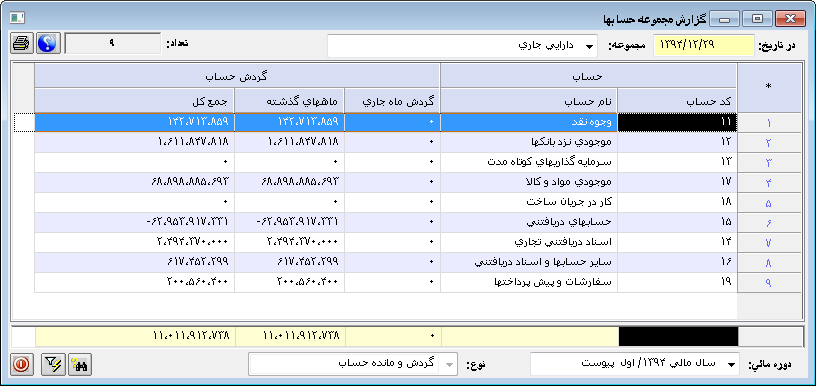Select account name موجودي مواد و کالا
This screenshot has height=386, width=816.
coord(529,183)
